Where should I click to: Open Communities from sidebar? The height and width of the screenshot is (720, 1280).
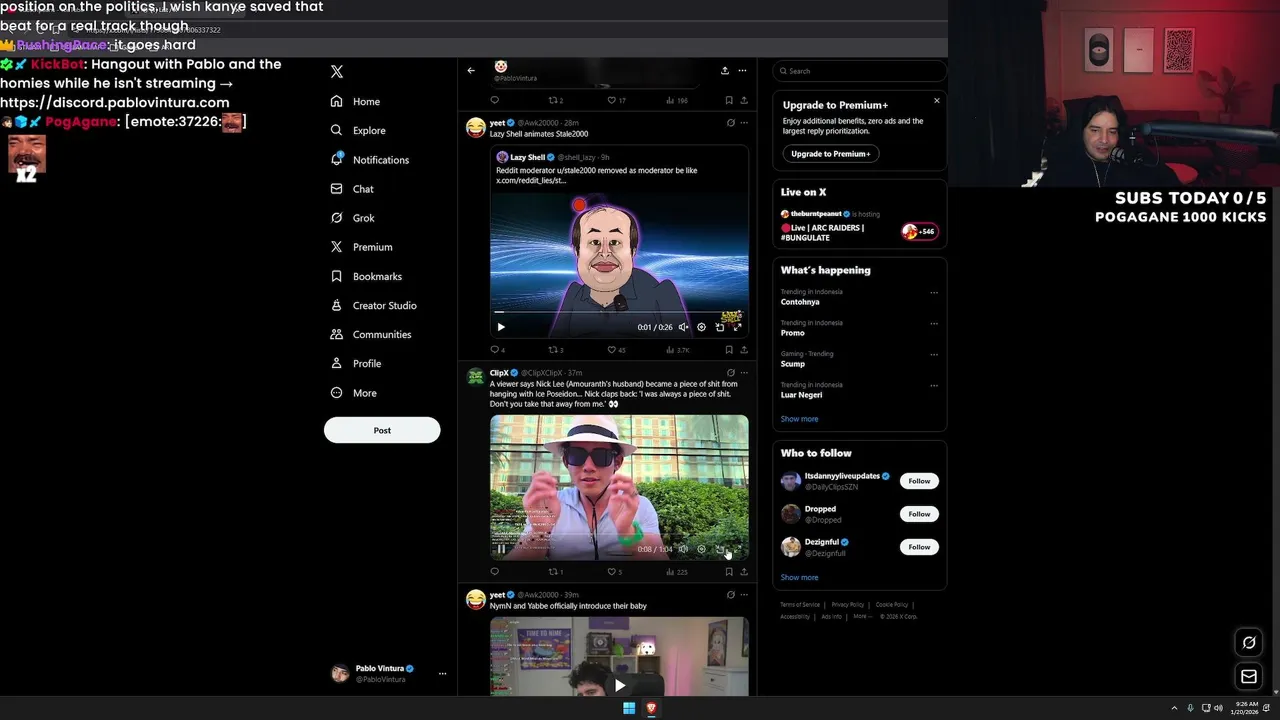pos(370,334)
